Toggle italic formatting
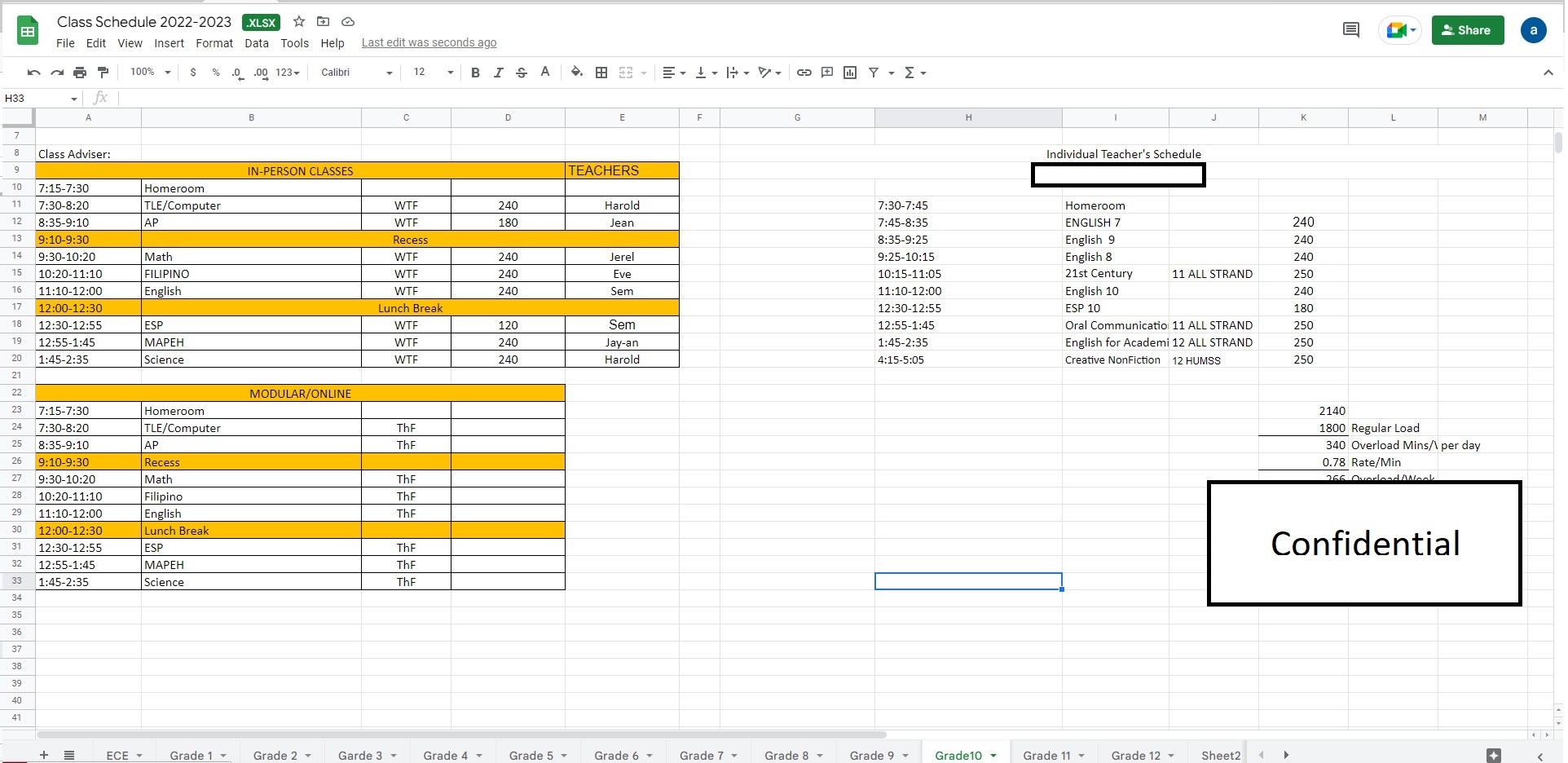 (x=499, y=73)
